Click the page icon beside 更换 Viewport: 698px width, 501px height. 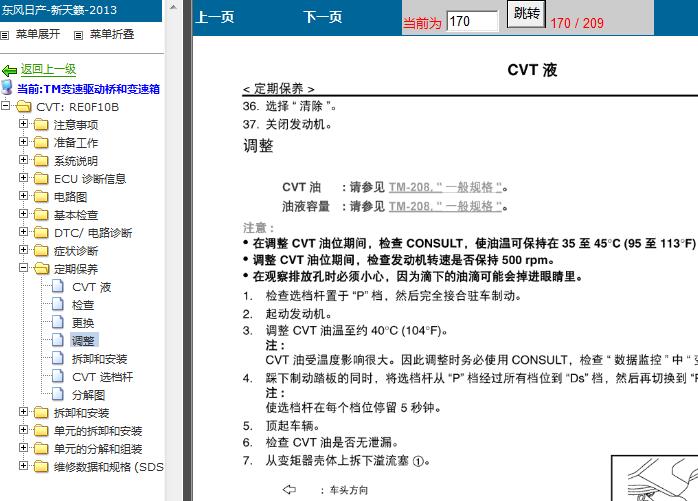[58, 322]
